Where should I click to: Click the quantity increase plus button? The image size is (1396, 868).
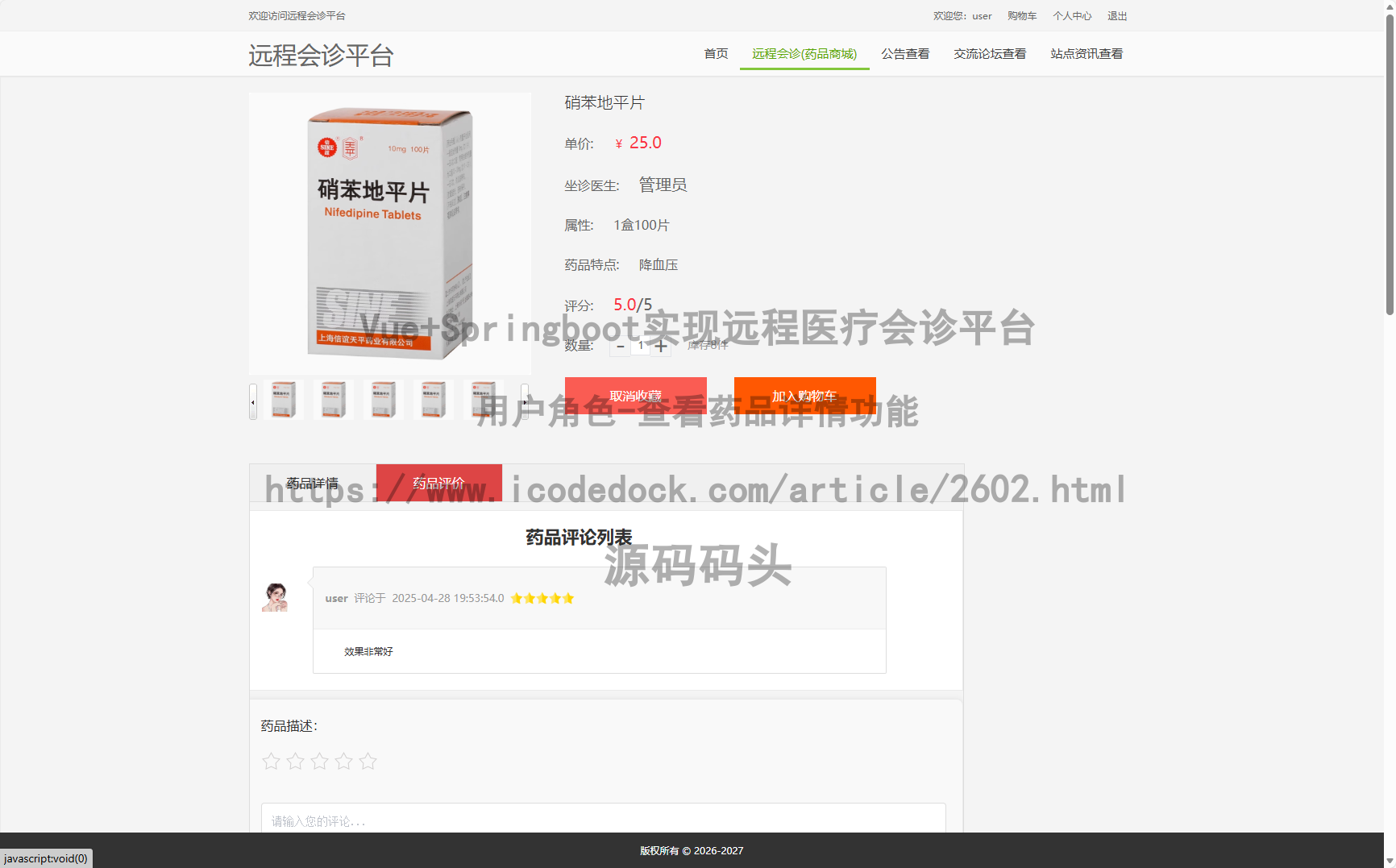pos(662,346)
